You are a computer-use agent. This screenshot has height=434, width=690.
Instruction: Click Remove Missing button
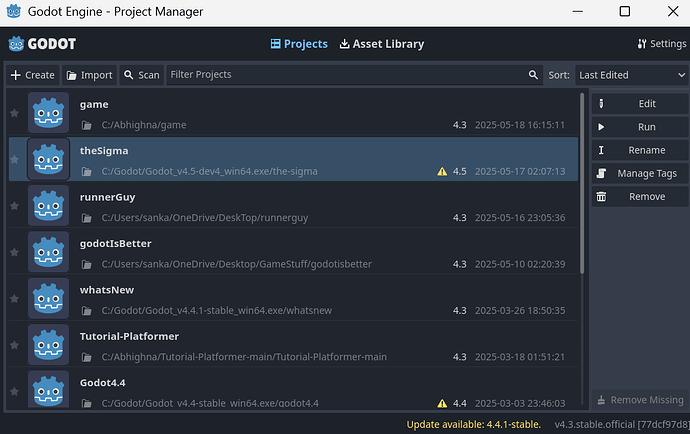tap(640, 400)
